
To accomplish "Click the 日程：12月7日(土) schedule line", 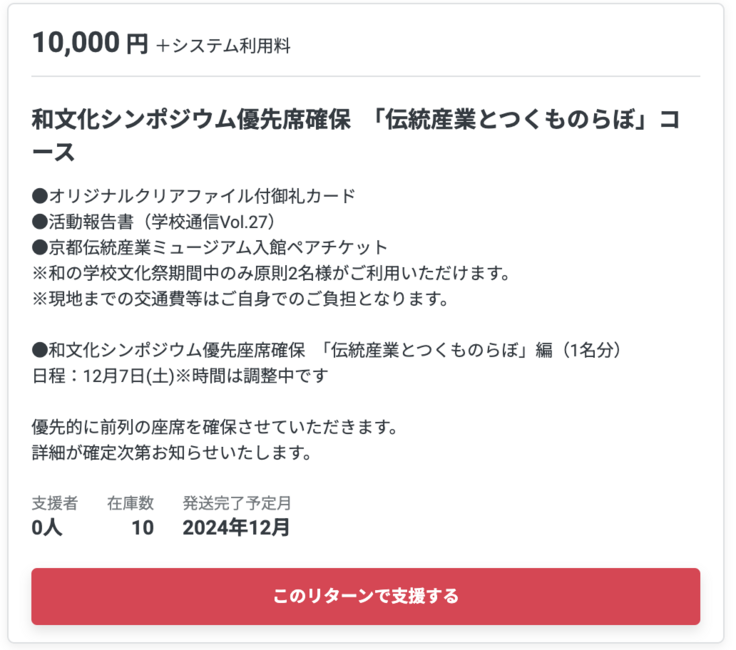I will pyautogui.click(x=180, y=376).
